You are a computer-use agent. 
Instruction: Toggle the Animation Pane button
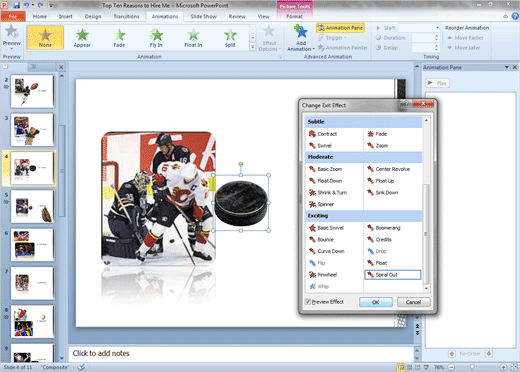[340, 28]
